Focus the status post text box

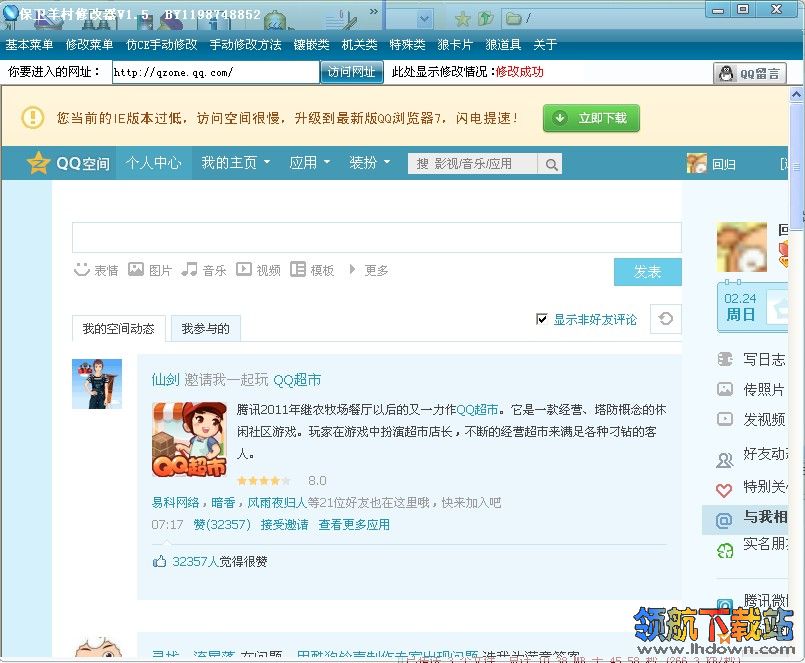click(377, 237)
